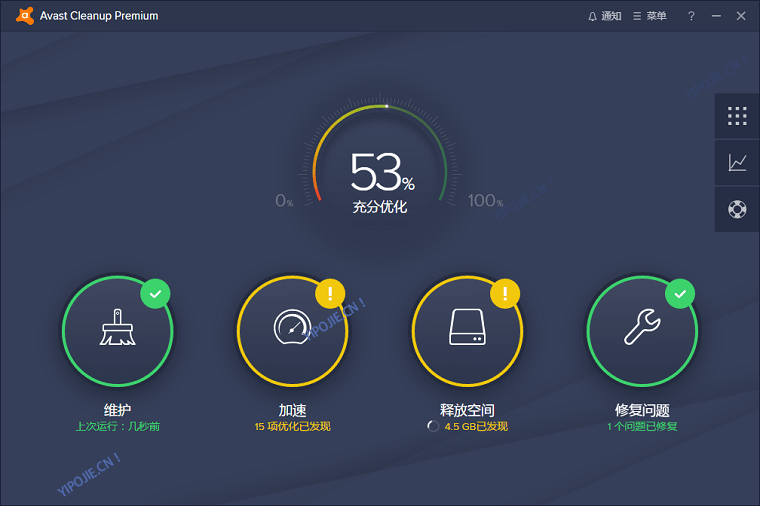Click the 上次运行：几秒前 status text

pyautogui.click(x=118, y=427)
